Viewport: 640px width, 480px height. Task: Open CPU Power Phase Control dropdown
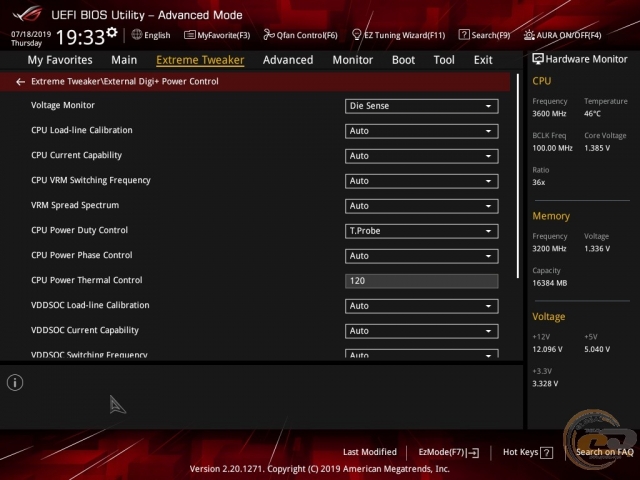coord(422,256)
